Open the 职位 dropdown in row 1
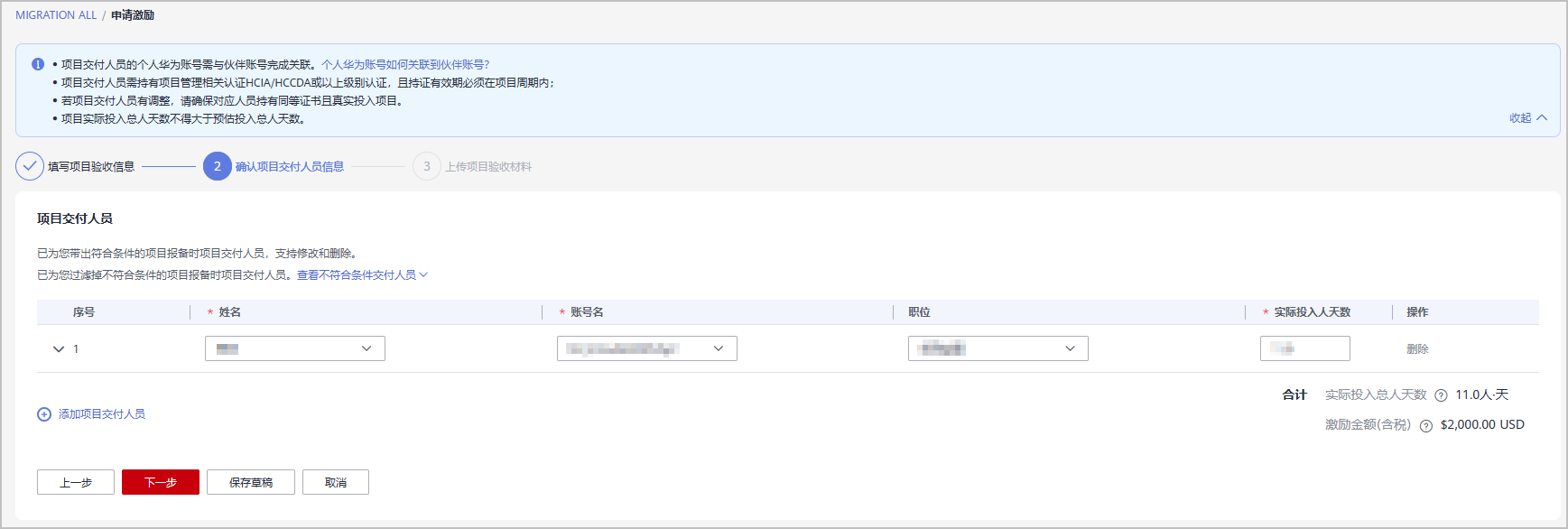The image size is (1568, 529). pyautogui.click(x=998, y=348)
